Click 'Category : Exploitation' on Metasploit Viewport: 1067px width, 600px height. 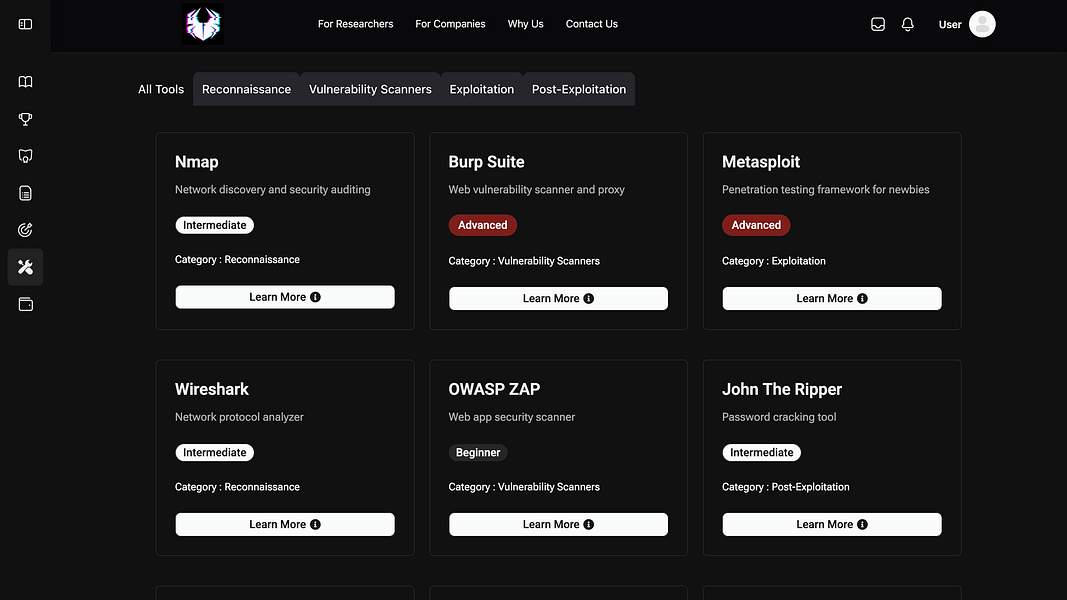(774, 261)
